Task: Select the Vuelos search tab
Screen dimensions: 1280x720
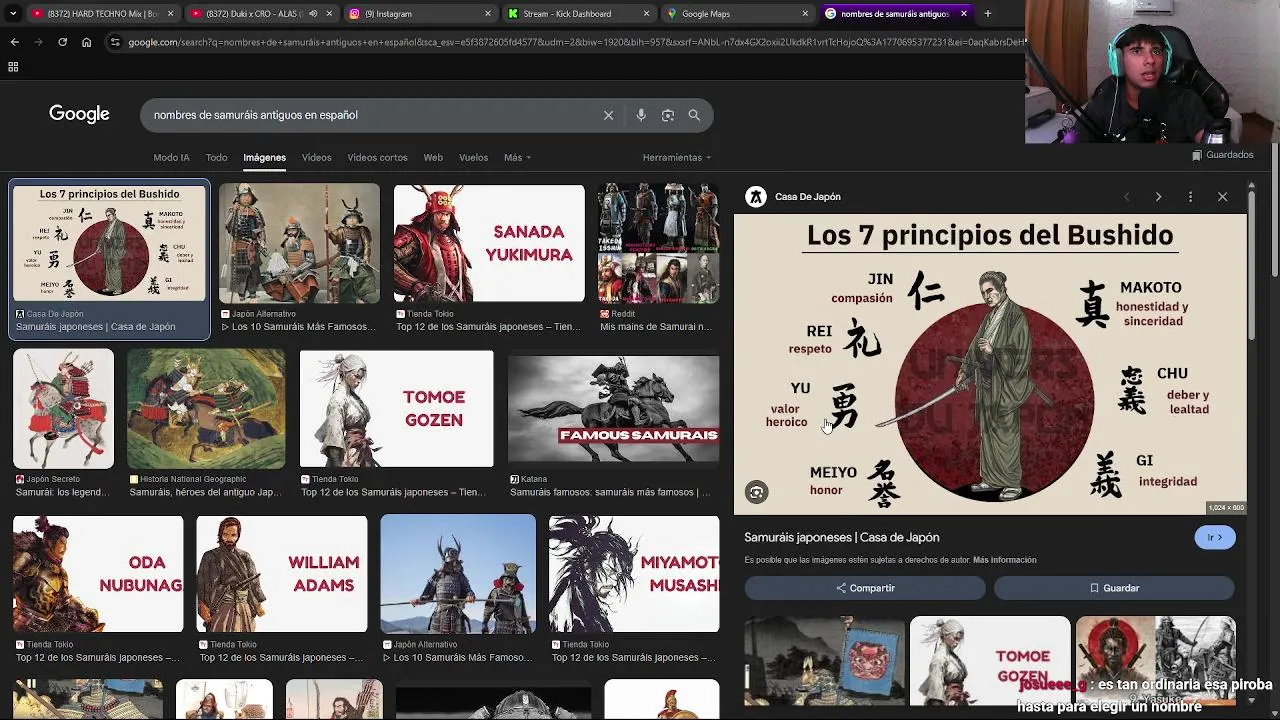Action: 473,158
